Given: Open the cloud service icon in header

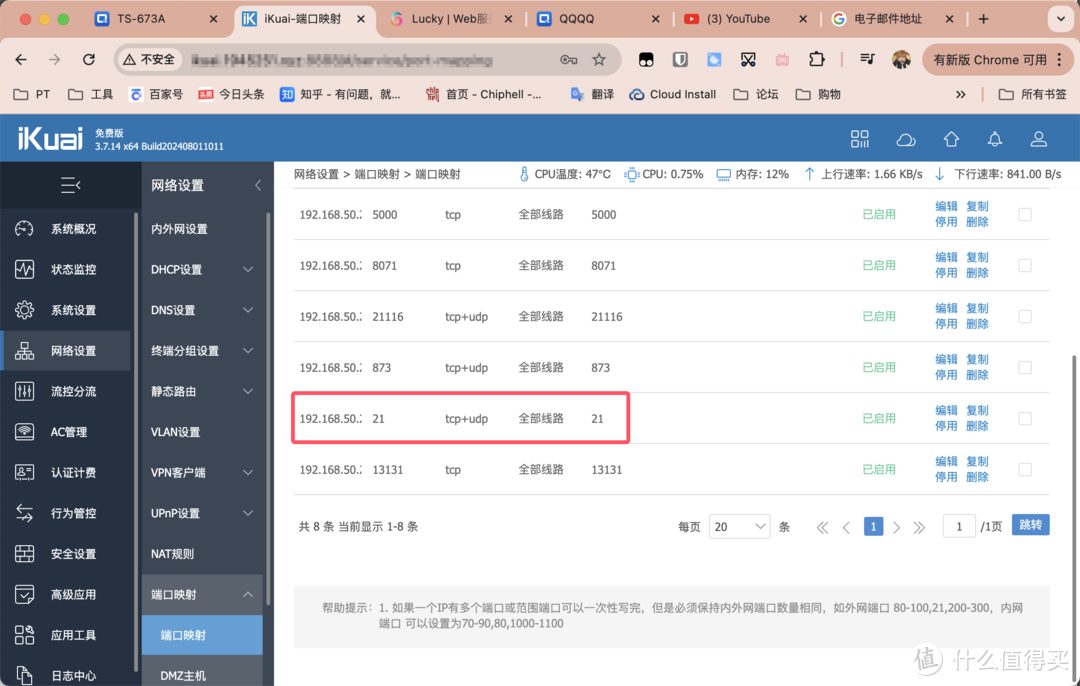Looking at the screenshot, I should point(905,139).
